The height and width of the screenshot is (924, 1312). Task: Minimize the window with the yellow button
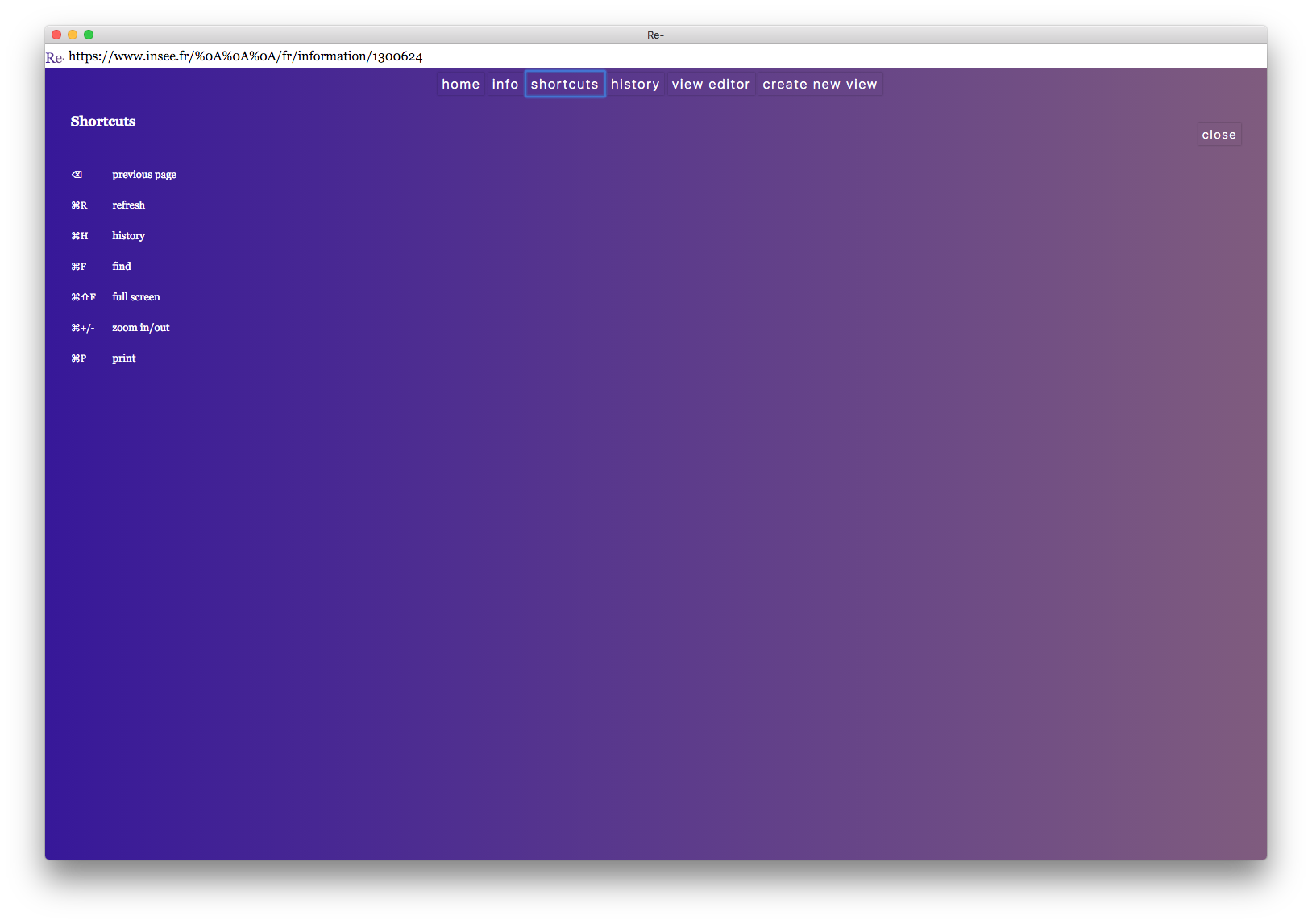(x=73, y=35)
